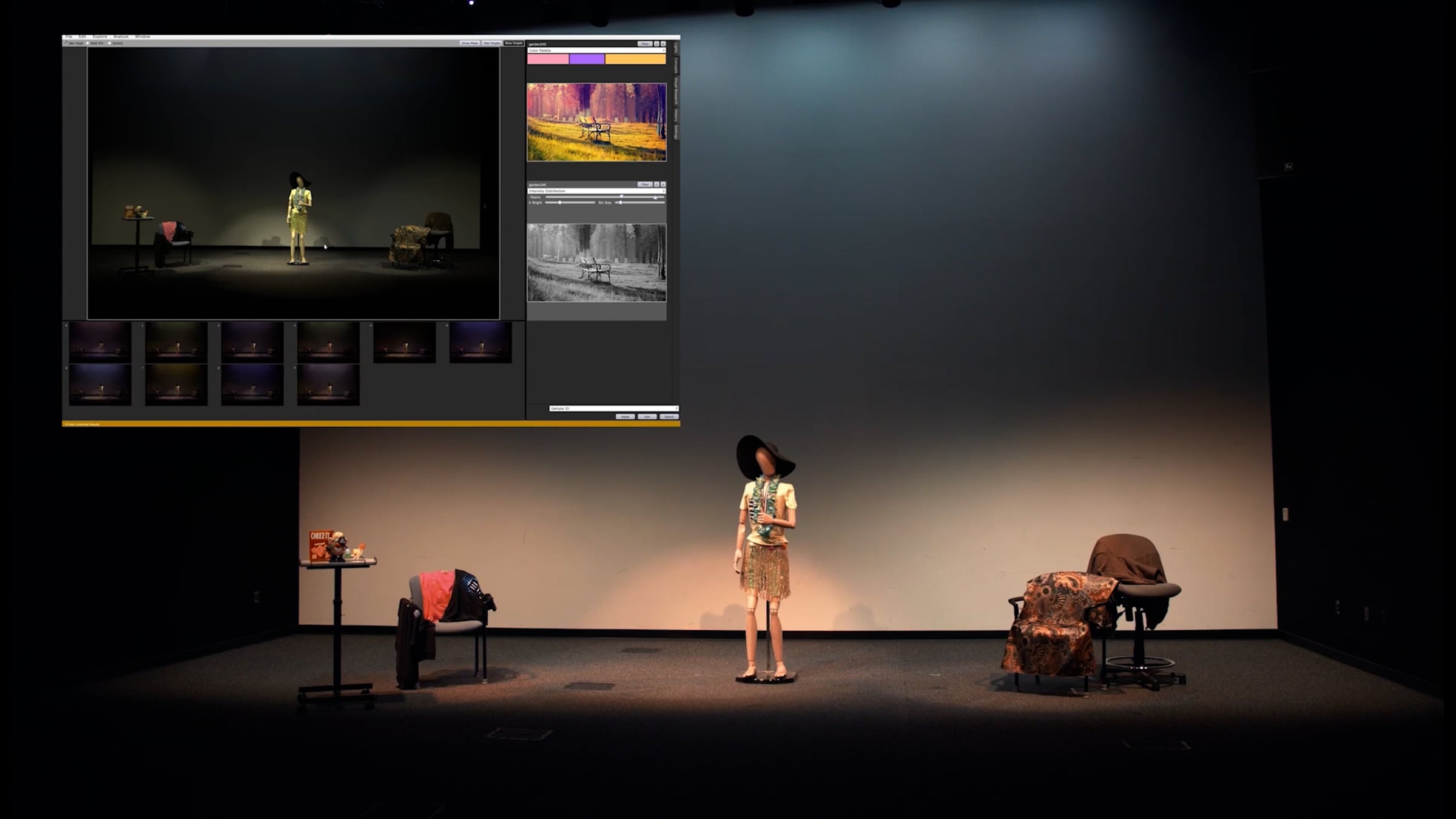Click the garden reference image in color

596,122
